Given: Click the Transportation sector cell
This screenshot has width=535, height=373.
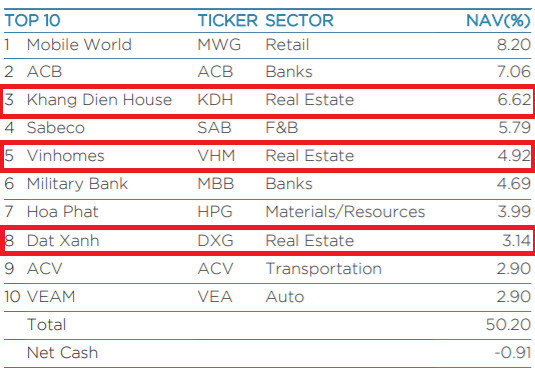Looking at the screenshot, I should (x=323, y=269).
